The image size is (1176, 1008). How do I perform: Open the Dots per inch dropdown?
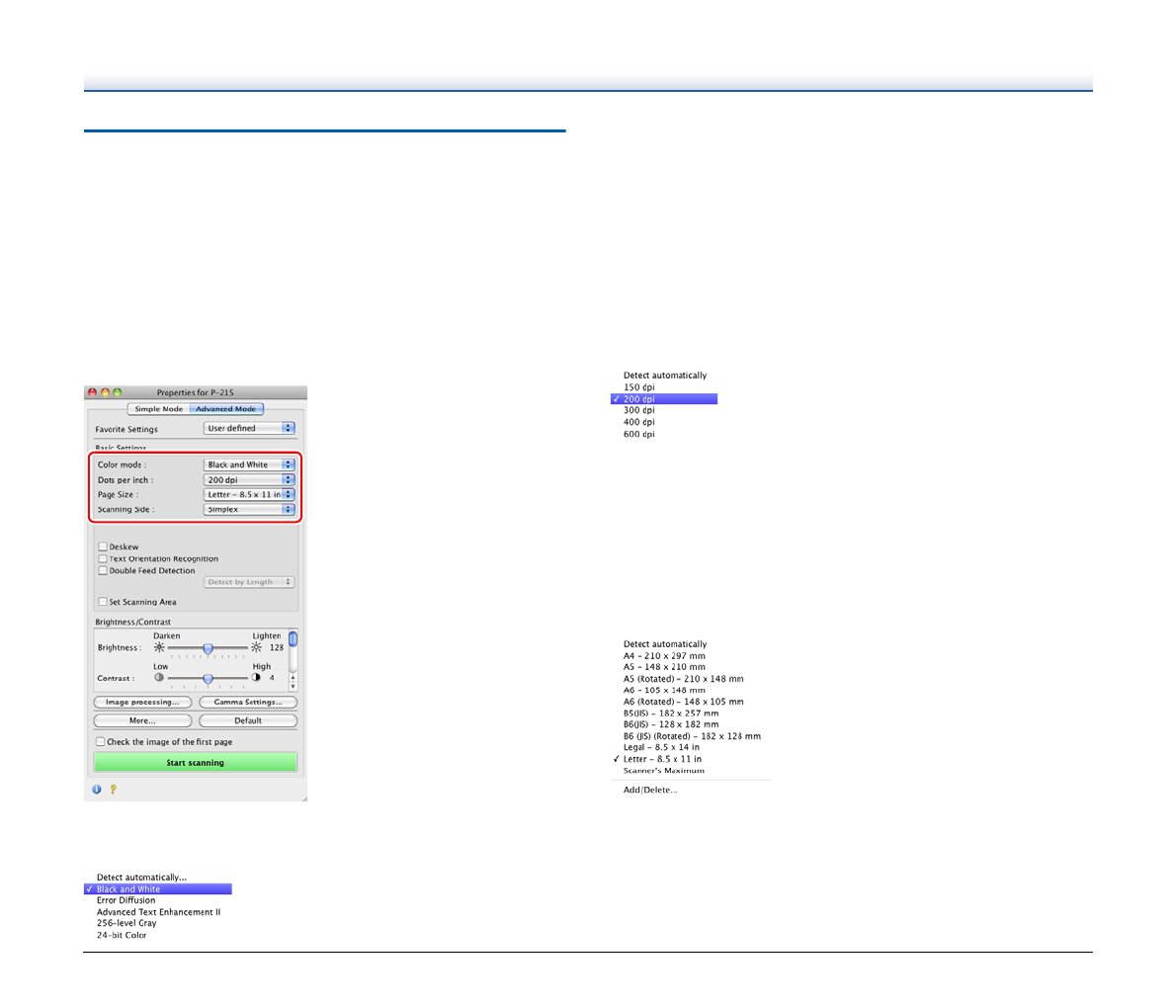249,480
